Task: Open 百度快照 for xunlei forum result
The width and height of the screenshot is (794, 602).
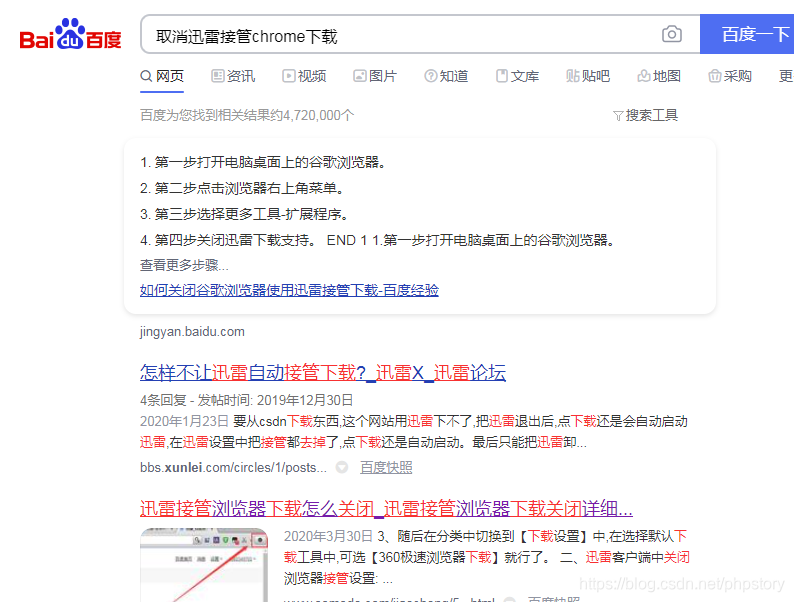Action: click(386, 467)
